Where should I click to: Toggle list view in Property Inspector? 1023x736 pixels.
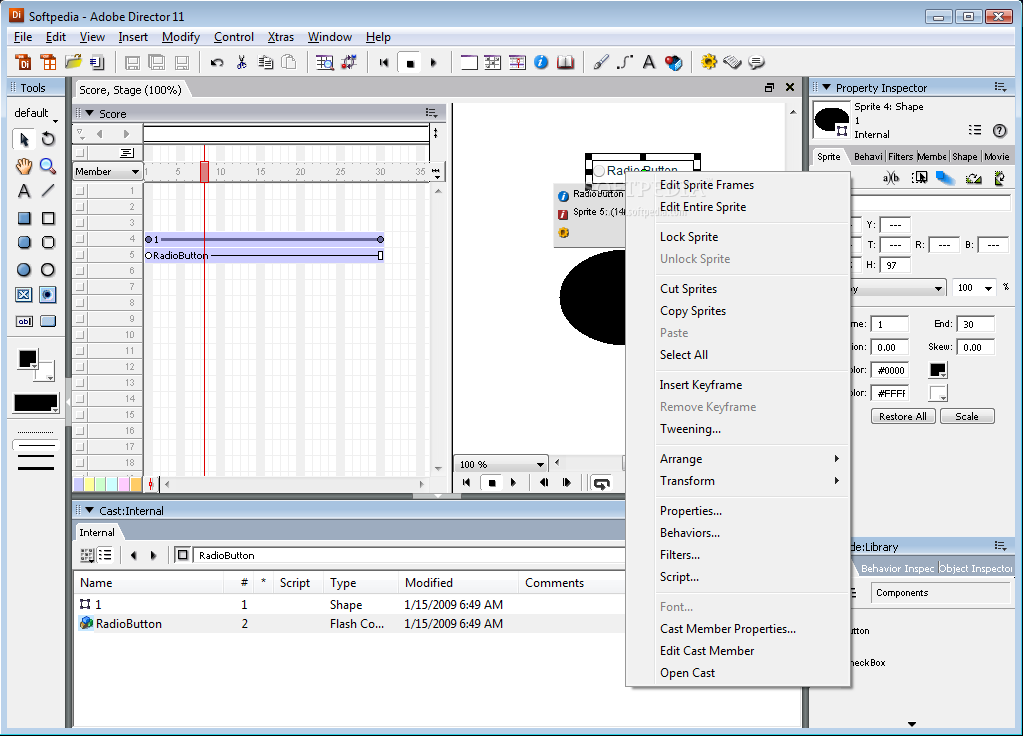tap(975, 130)
